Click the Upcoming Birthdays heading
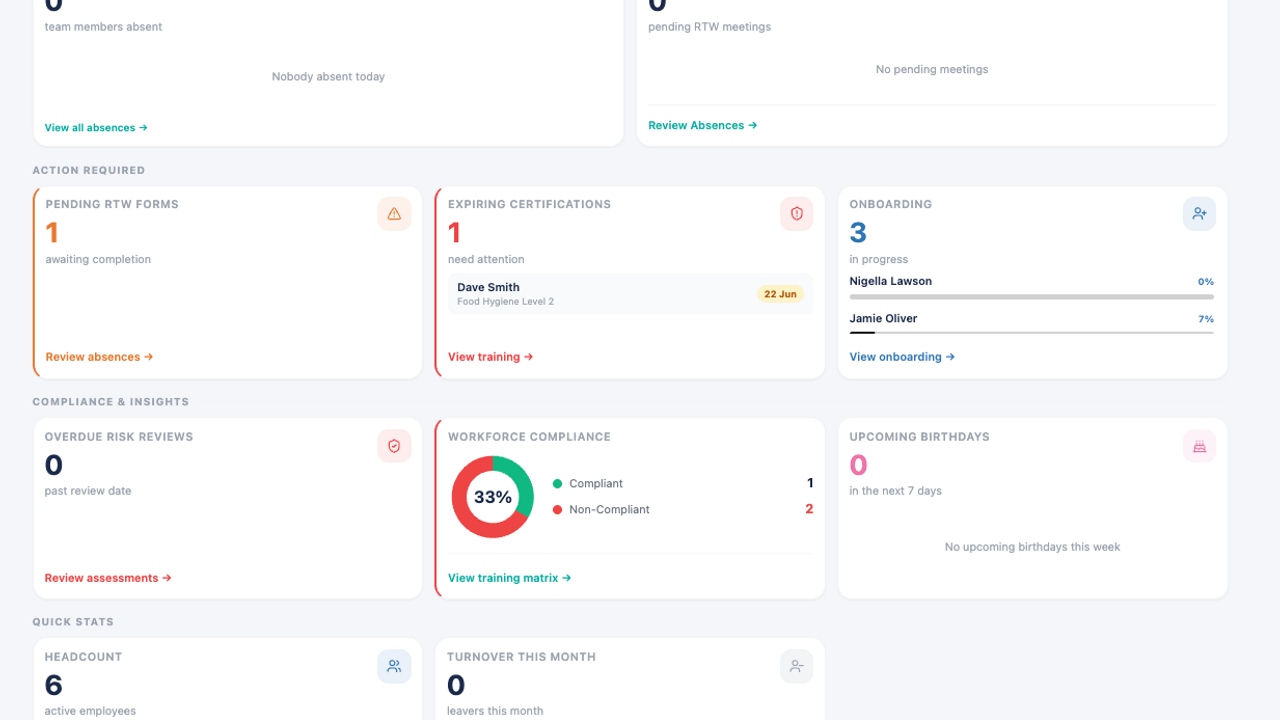This screenshot has width=1280, height=720. (x=919, y=437)
